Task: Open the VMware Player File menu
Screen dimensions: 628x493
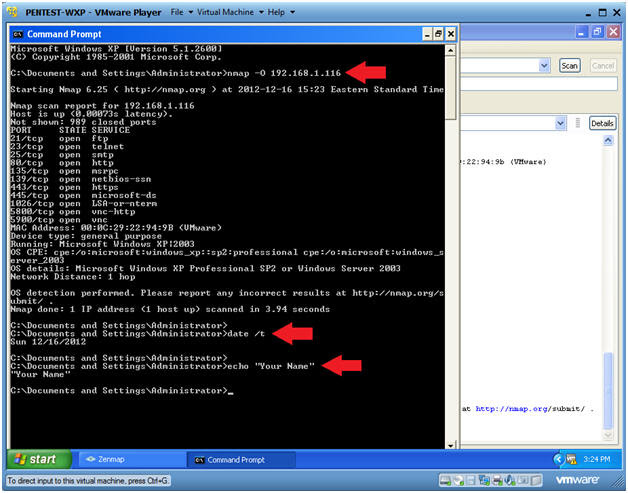Action: pos(181,12)
